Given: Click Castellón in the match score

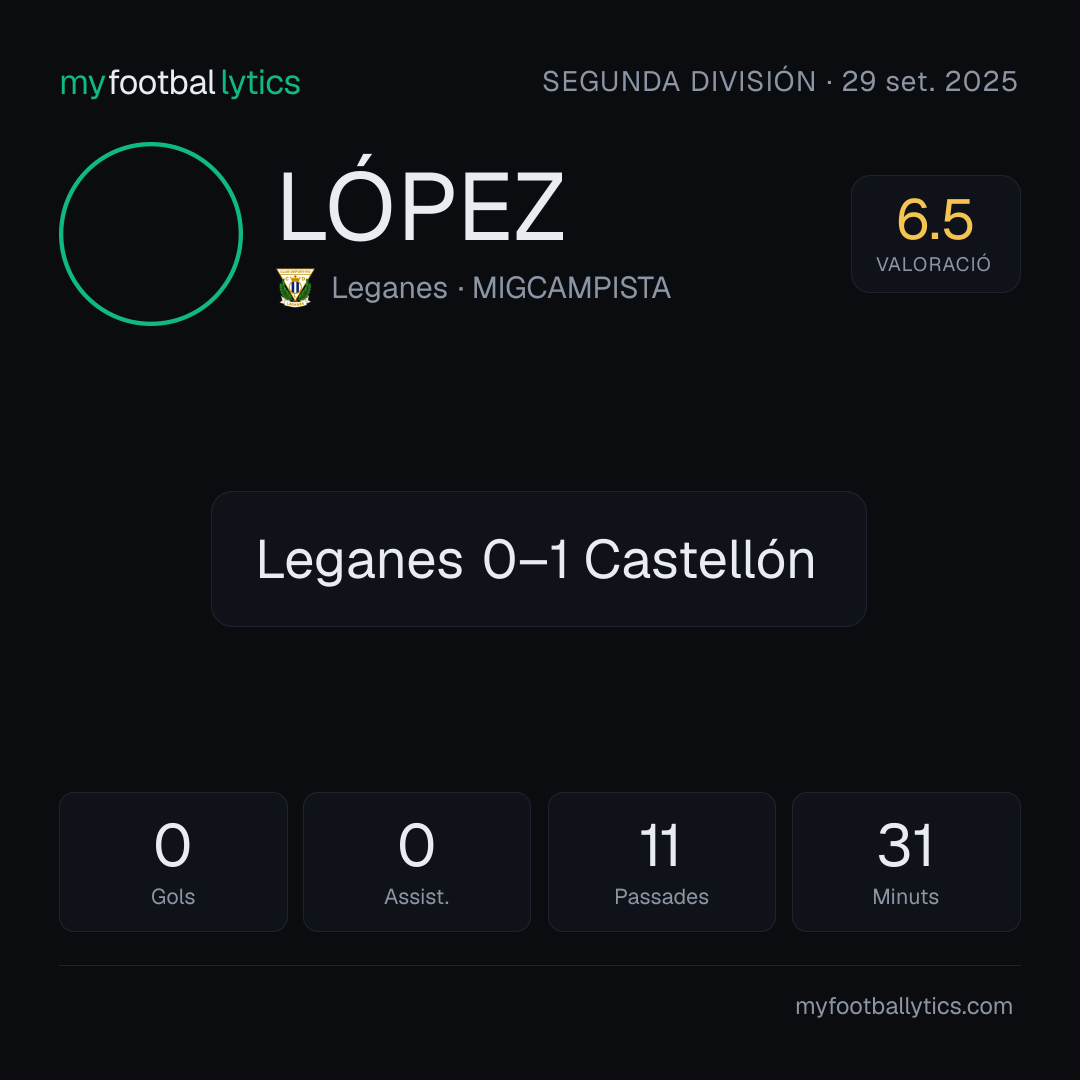Looking at the screenshot, I should pos(700,559).
